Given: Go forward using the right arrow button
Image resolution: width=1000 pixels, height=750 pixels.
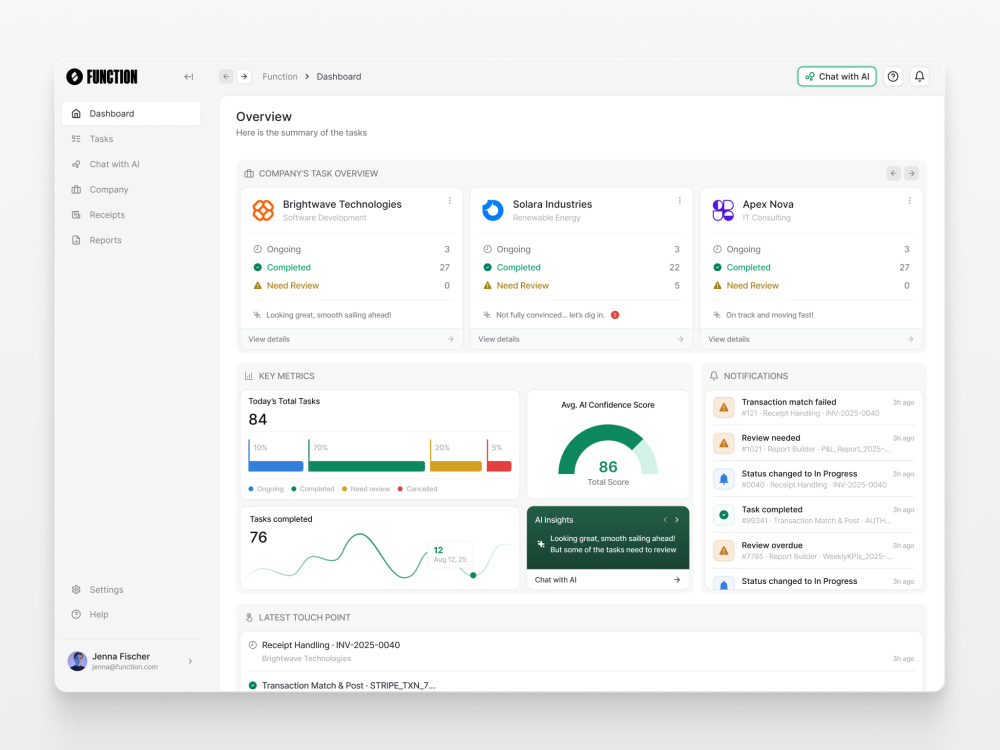Looking at the screenshot, I should pyautogui.click(x=244, y=77).
